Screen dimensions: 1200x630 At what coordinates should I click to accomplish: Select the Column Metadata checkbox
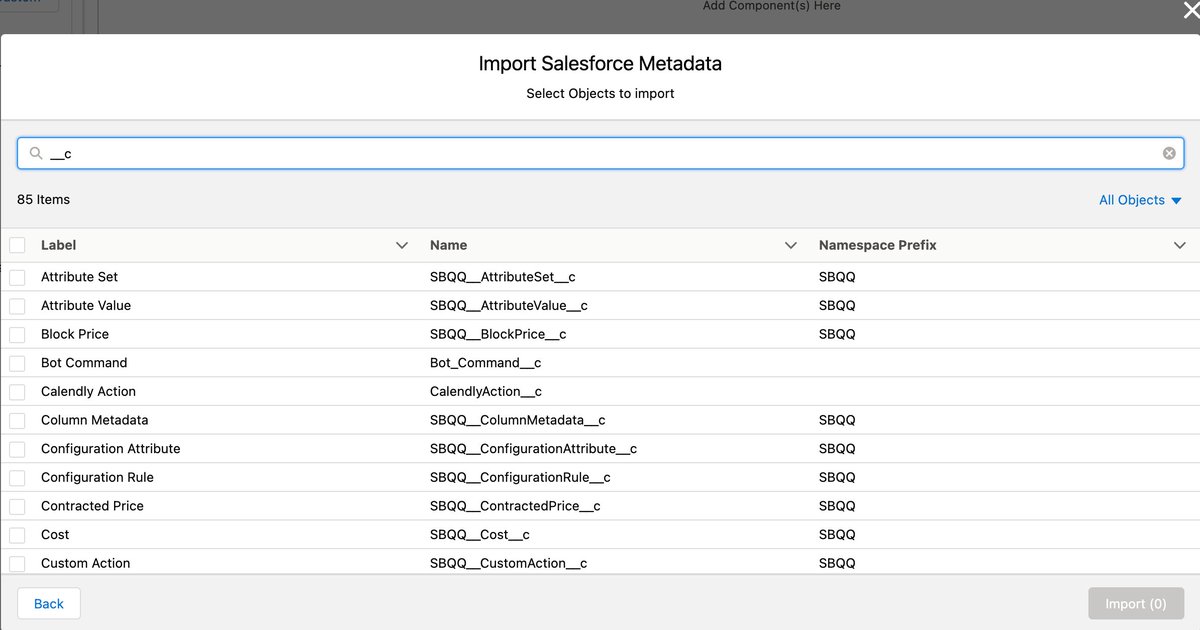[x=17, y=420]
